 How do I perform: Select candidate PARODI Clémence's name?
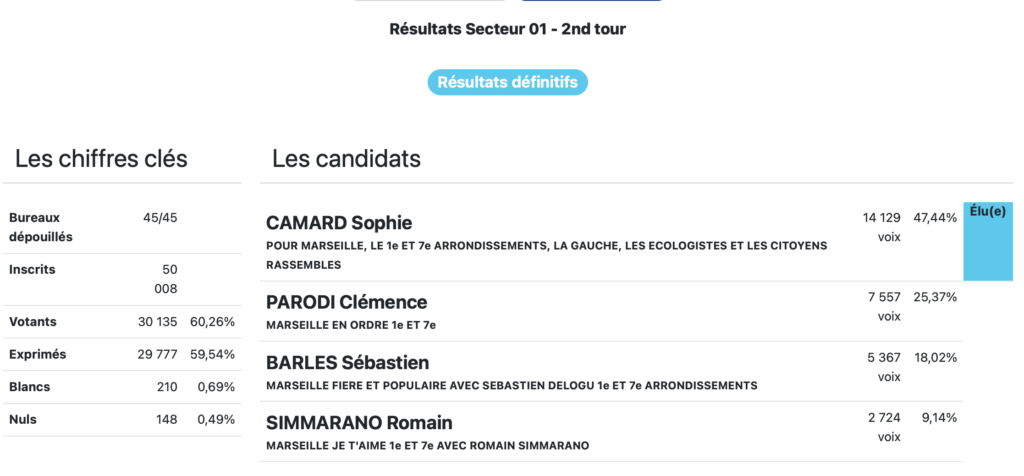(x=346, y=302)
